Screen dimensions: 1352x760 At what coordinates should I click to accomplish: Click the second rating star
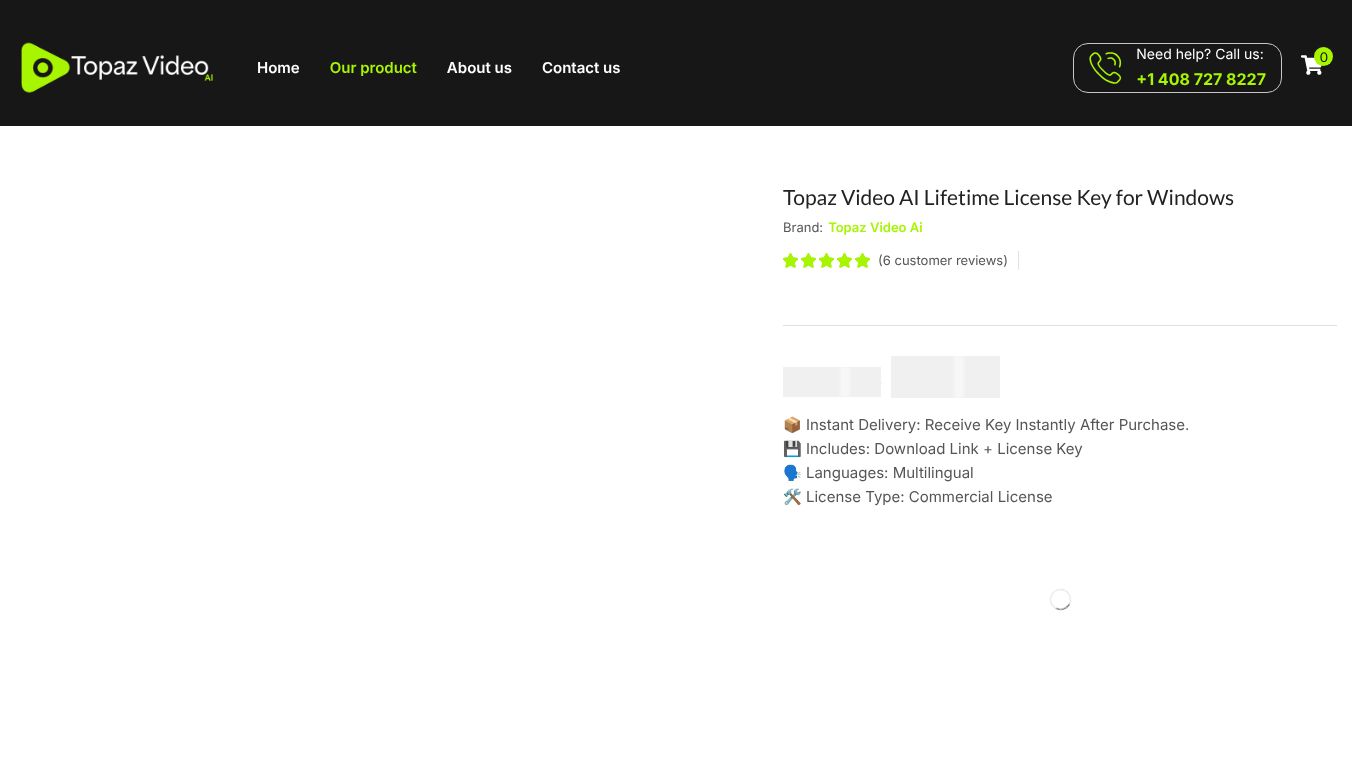(809, 260)
